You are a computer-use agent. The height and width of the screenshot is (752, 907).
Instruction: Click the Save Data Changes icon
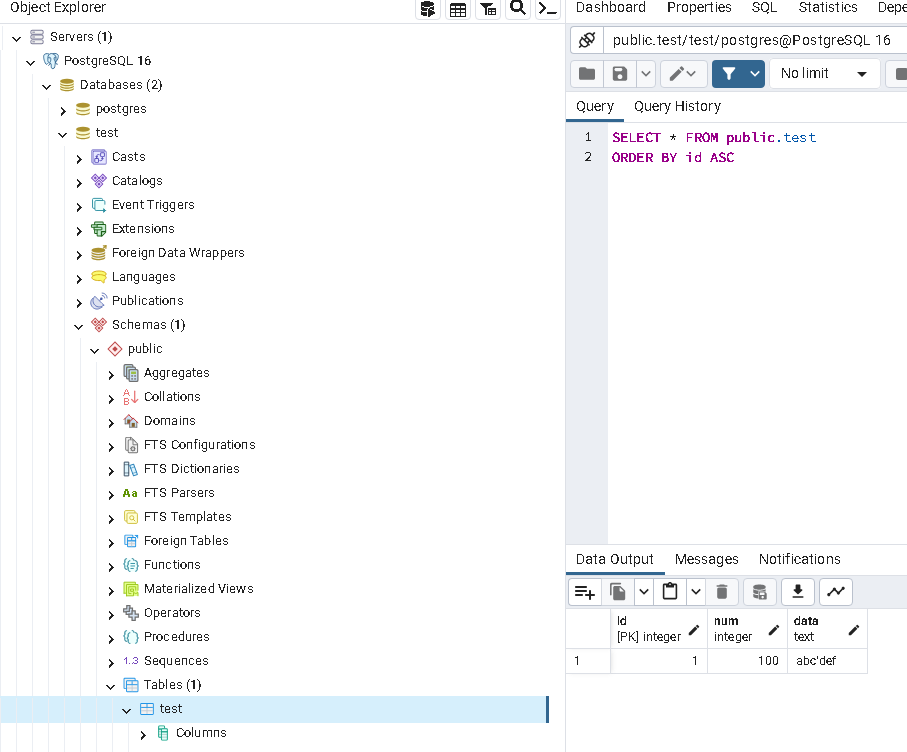[x=759, y=592]
